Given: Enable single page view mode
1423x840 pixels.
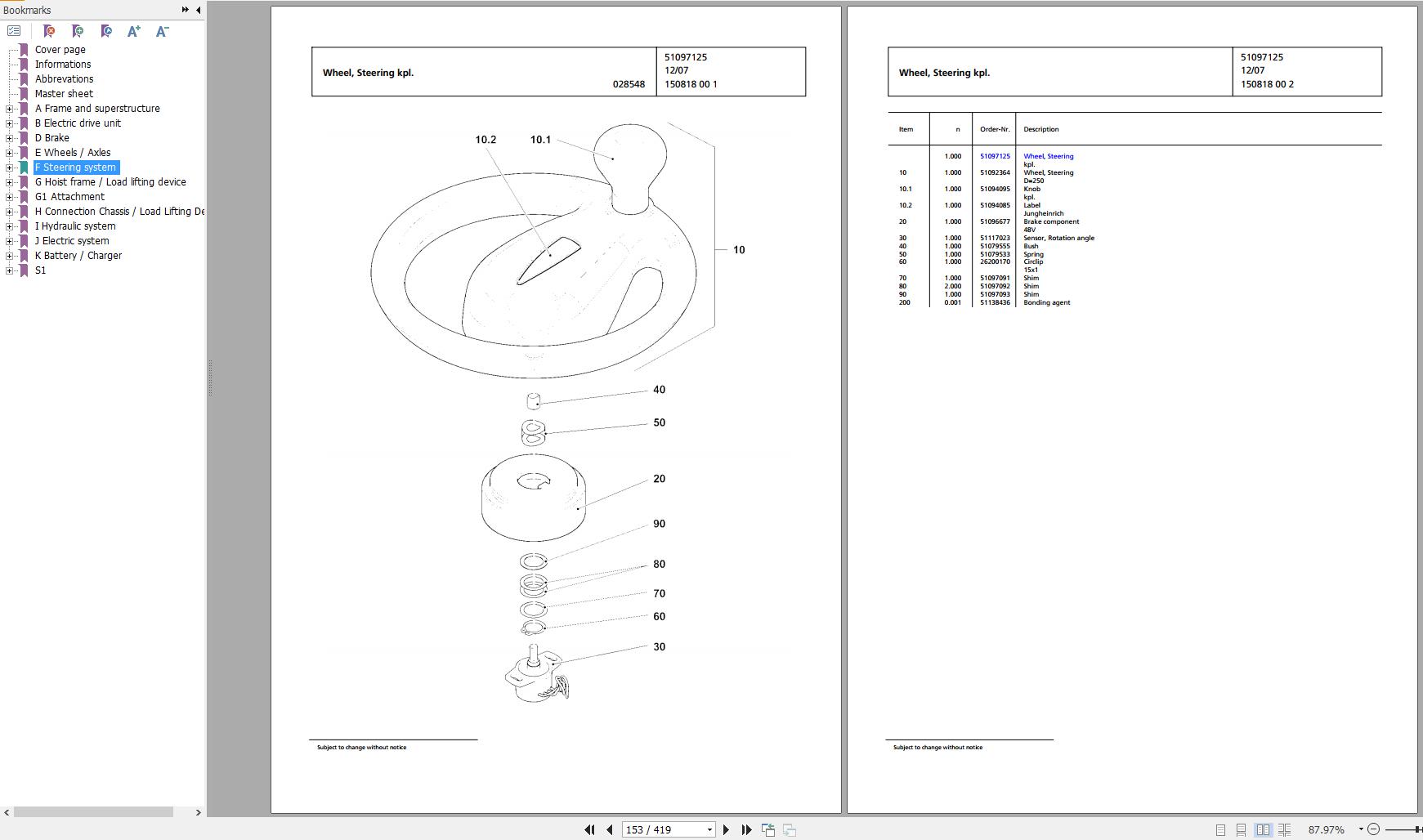Looking at the screenshot, I should (1220, 829).
